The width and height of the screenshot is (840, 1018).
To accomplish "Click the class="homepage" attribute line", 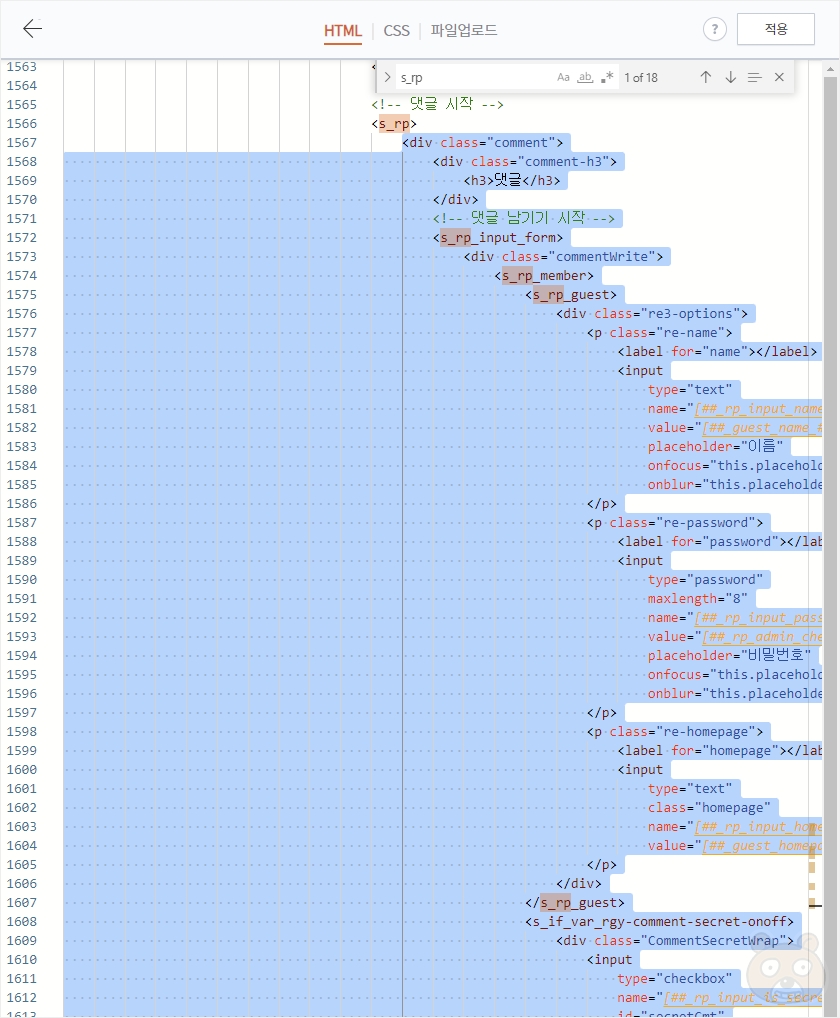I will tap(709, 808).
